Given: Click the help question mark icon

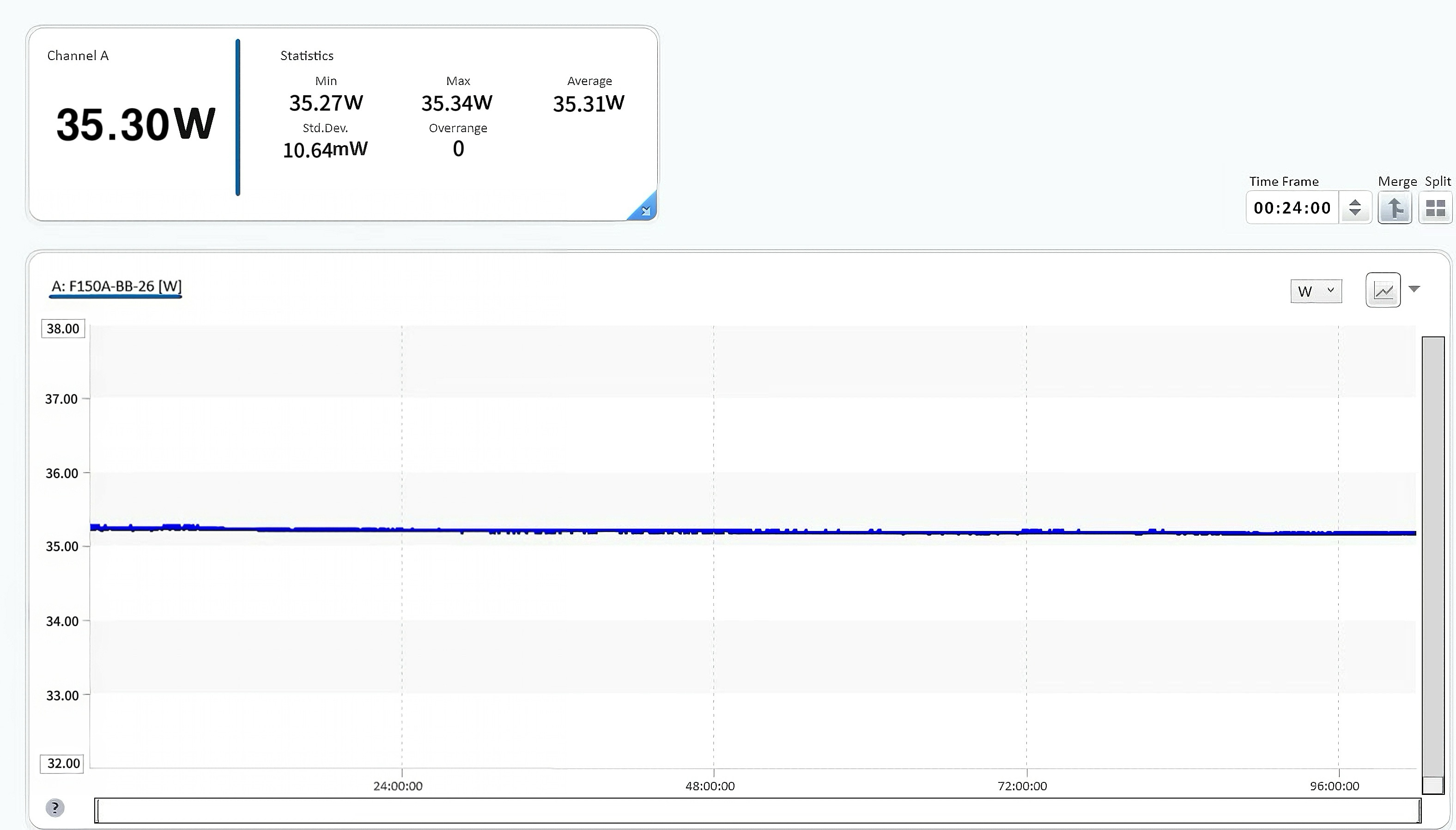Looking at the screenshot, I should pos(55,808).
